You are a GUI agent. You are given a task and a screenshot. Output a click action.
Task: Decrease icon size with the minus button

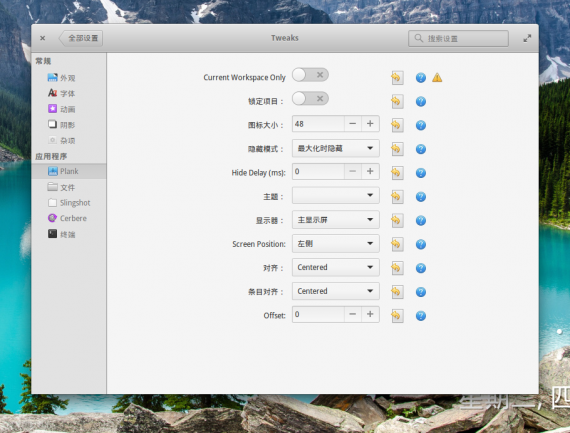pyautogui.click(x=352, y=124)
